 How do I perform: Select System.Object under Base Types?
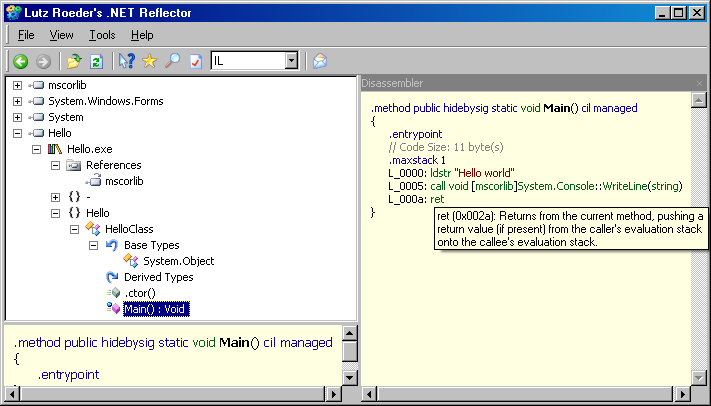(x=178, y=261)
